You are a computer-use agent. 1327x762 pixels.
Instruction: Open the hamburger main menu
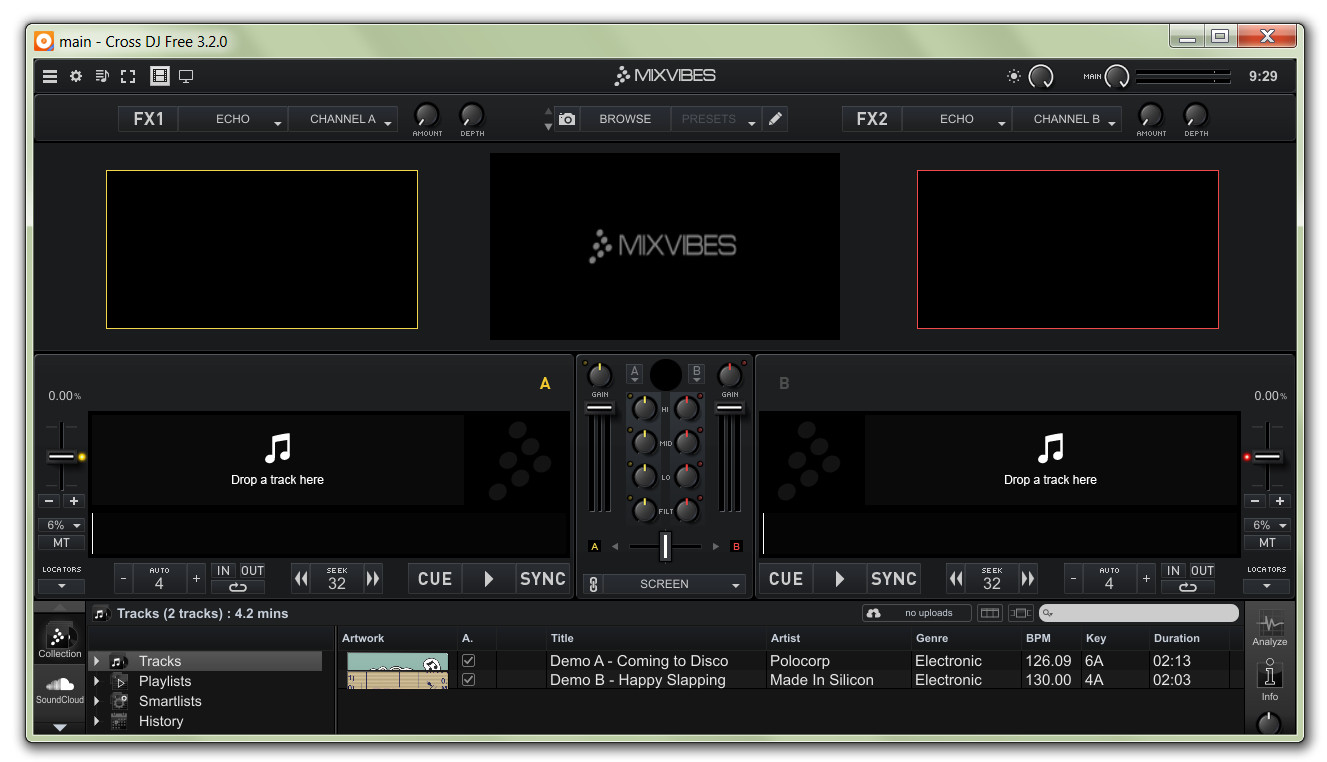click(x=50, y=76)
